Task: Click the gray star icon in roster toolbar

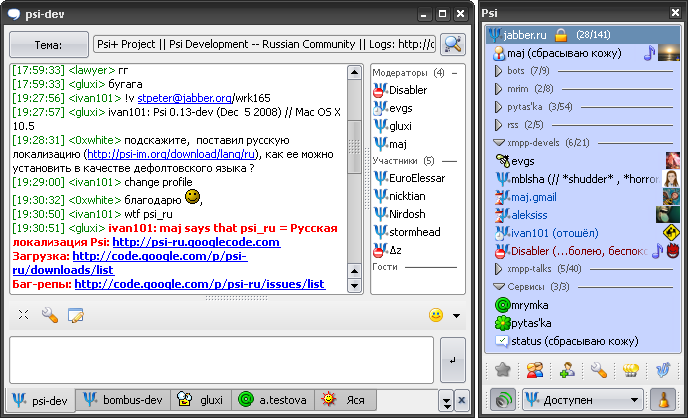Action: pos(502,370)
